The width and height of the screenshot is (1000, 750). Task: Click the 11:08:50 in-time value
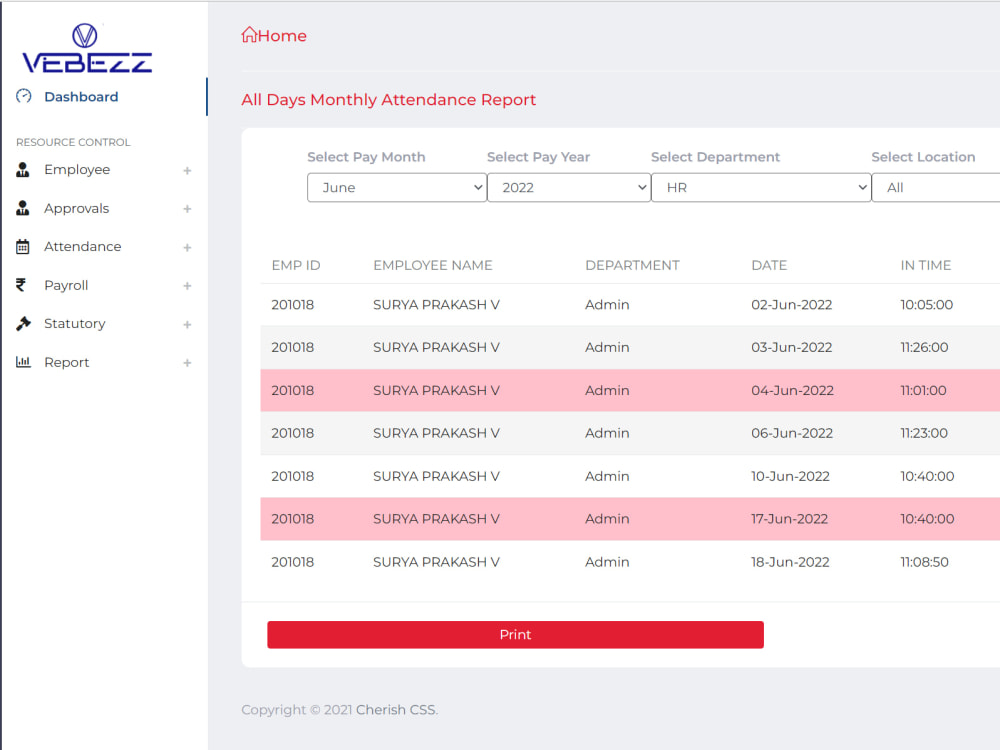(925, 562)
